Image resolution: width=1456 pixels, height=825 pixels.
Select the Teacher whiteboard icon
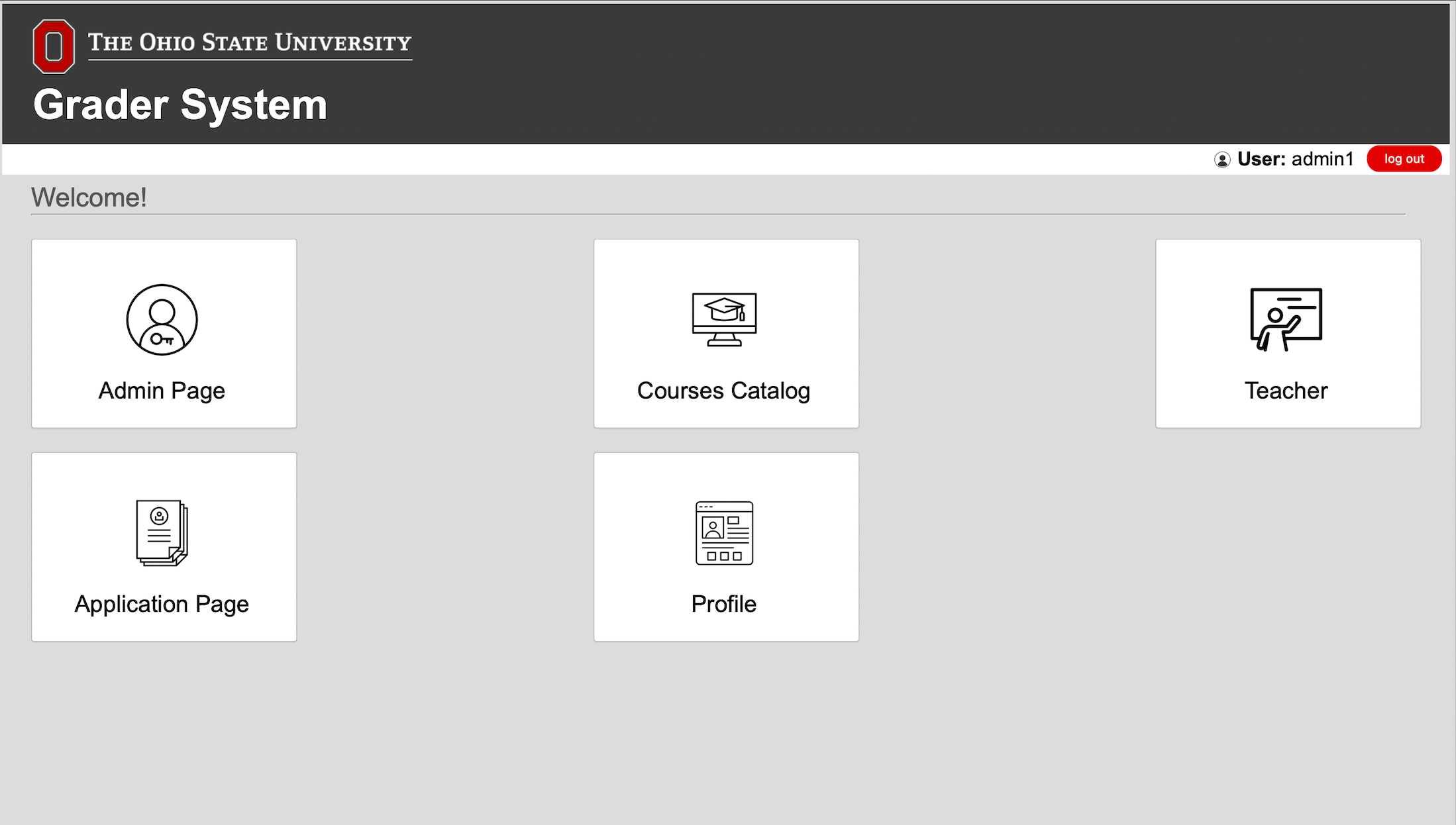[1286, 319]
